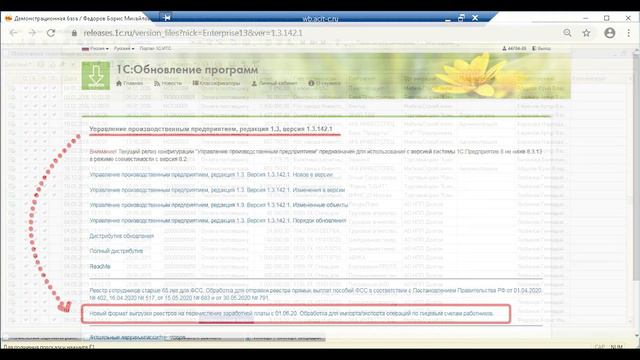Go to the Главная menu item

click(x=130, y=83)
